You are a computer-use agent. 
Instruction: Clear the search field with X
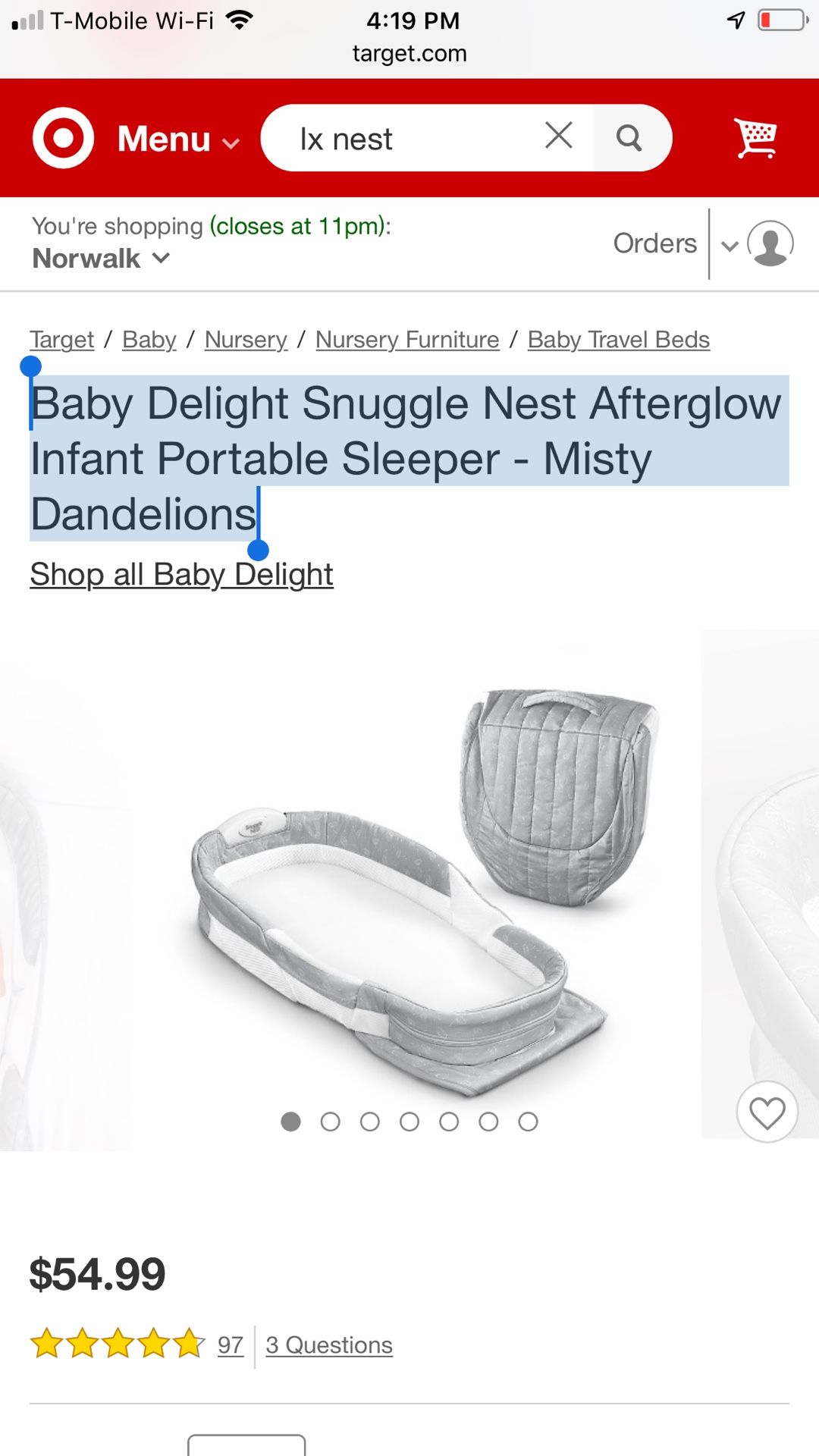[559, 136]
